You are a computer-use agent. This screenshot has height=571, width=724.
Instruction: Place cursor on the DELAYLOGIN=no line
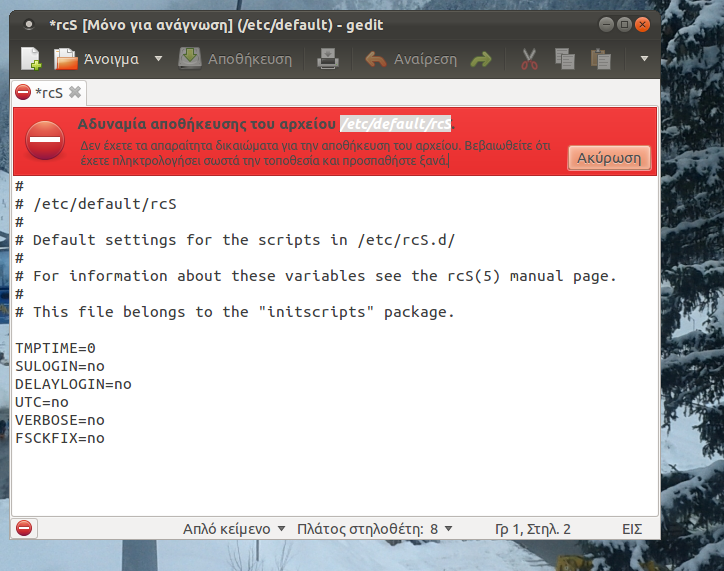click(73, 384)
